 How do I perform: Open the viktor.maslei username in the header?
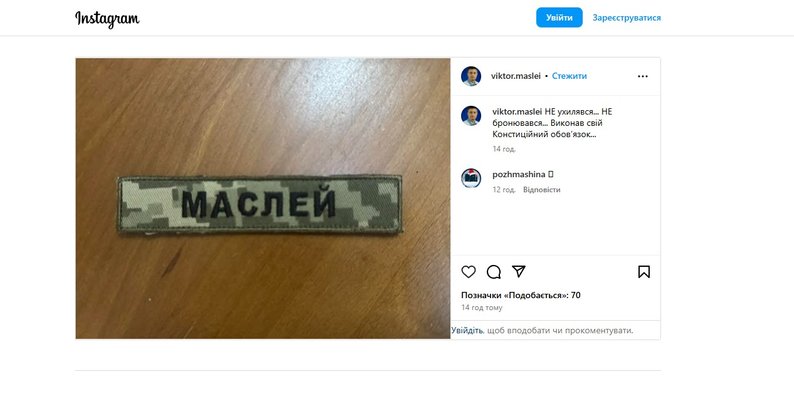pos(515,76)
